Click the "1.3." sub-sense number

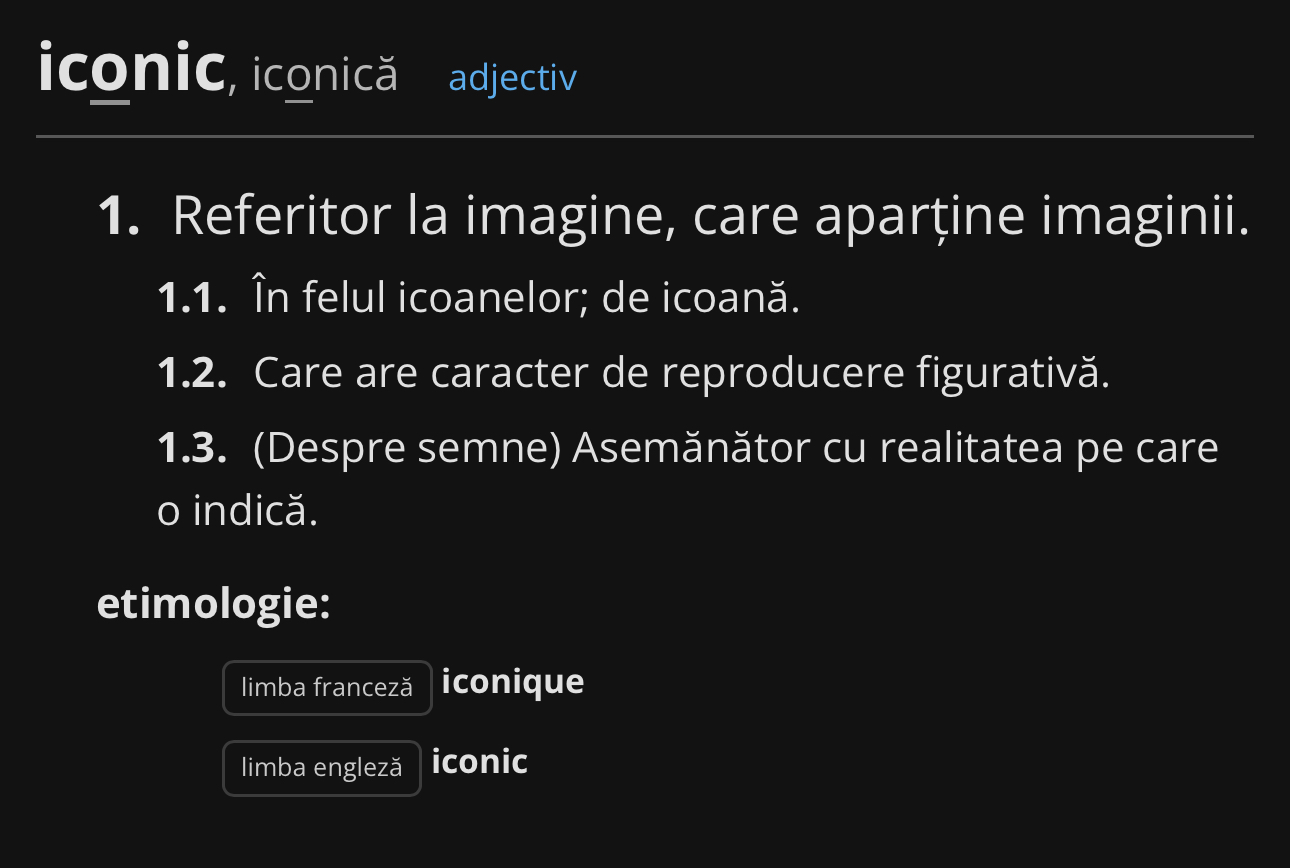[x=192, y=450]
